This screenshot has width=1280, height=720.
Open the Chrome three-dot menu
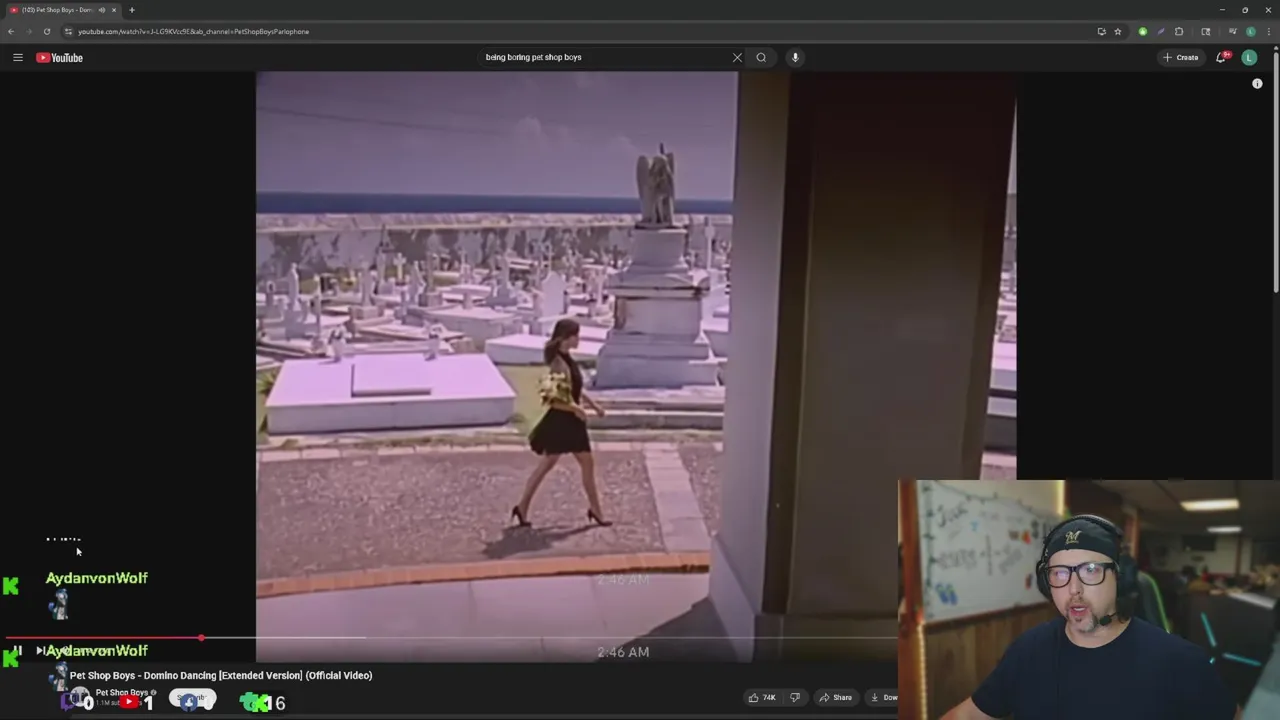(x=1267, y=31)
